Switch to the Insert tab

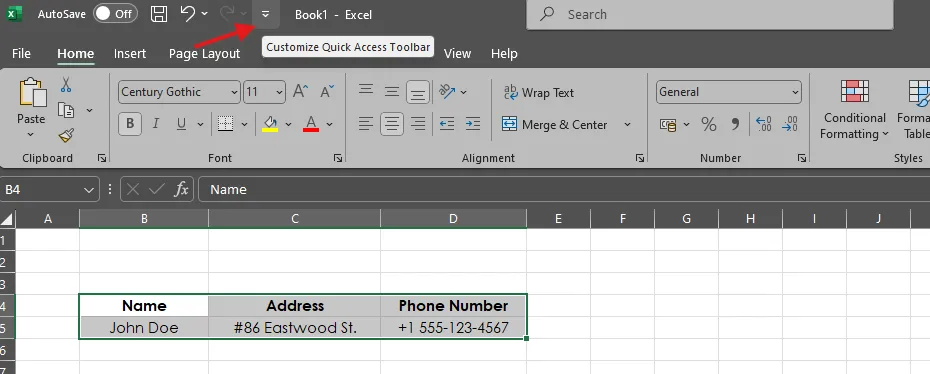point(130,53)
